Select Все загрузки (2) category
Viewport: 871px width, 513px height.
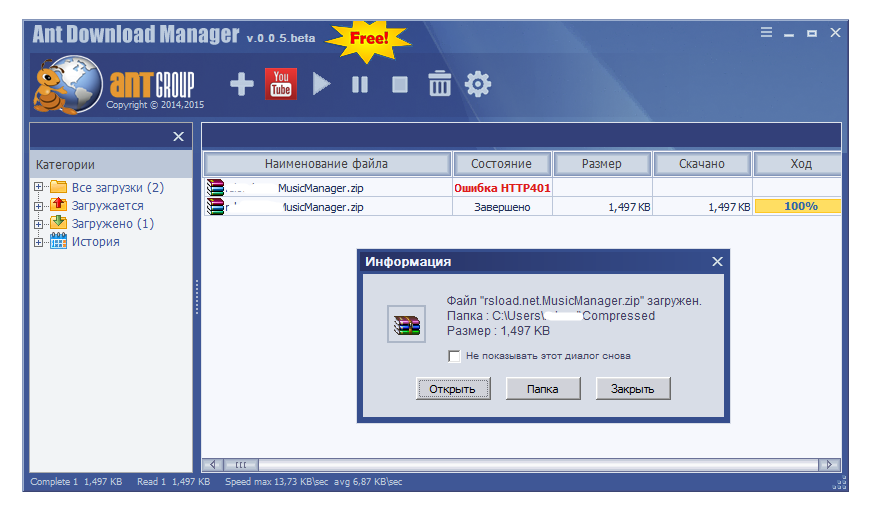(118, 188)
